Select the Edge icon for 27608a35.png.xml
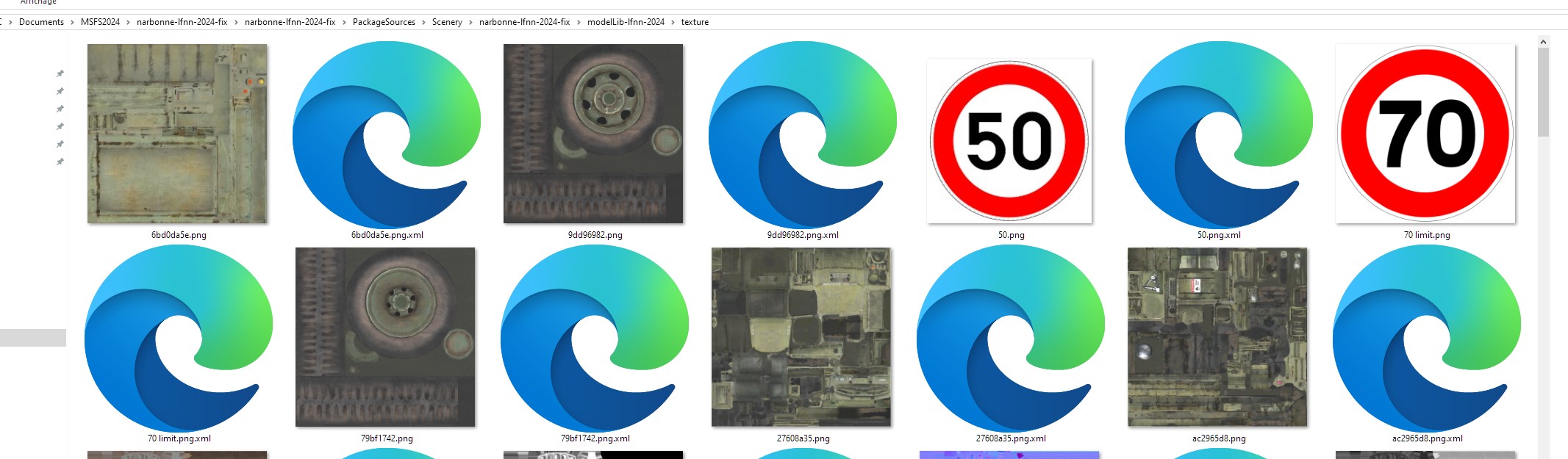The image size is (1568, 459). [x=1011, y=338]
